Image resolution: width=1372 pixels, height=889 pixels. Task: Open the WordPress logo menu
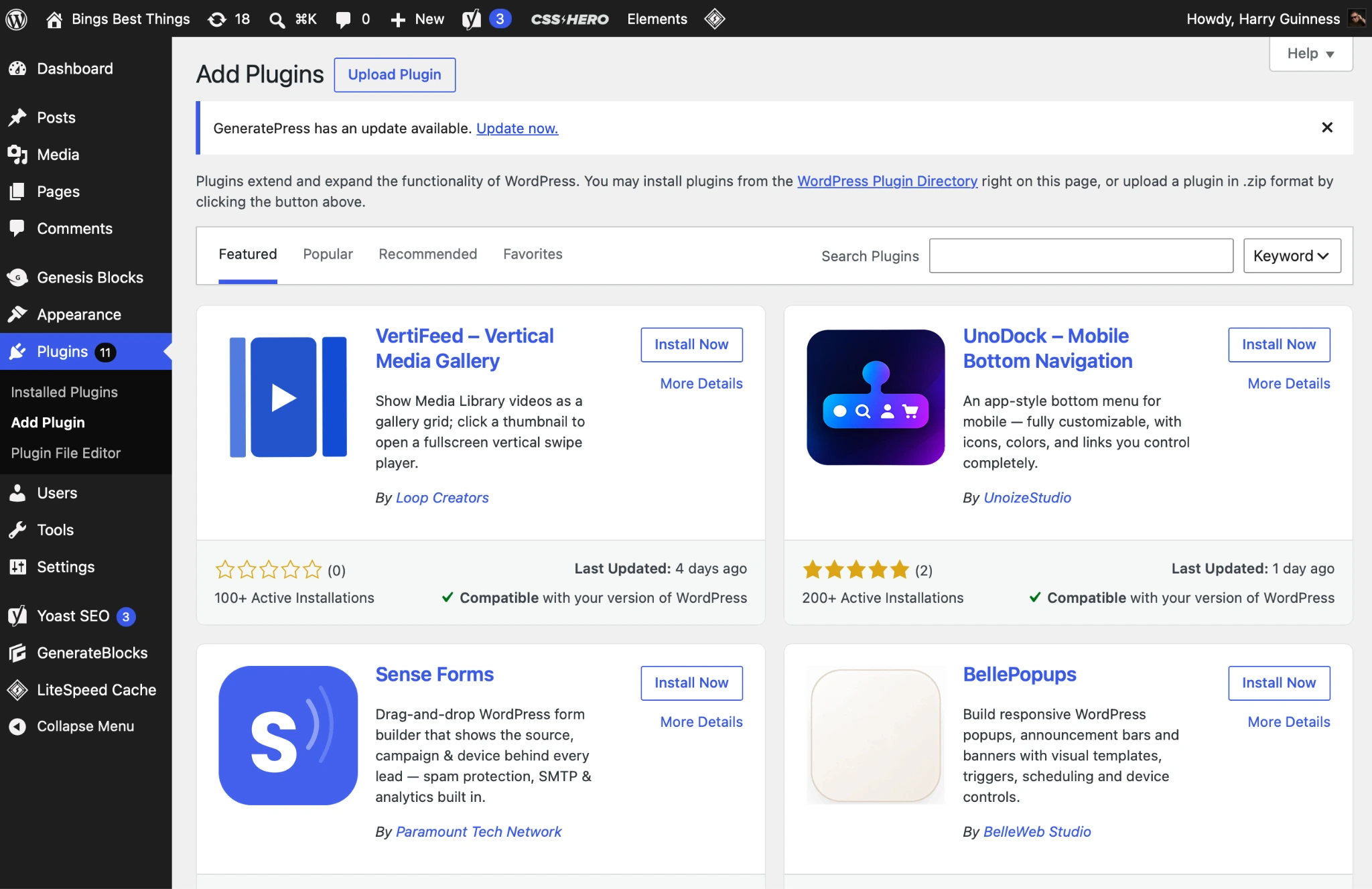[x=16, y=19]
